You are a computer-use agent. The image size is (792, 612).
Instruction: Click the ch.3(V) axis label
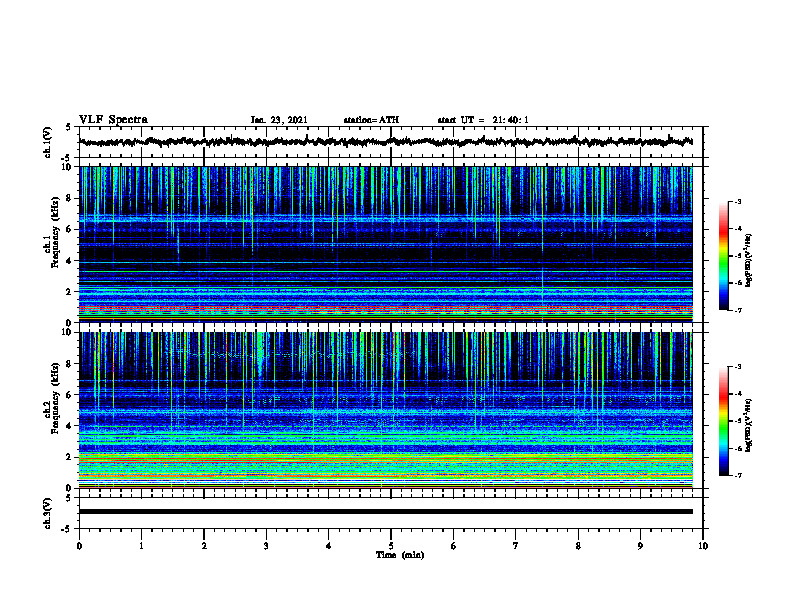click(47, 513)
